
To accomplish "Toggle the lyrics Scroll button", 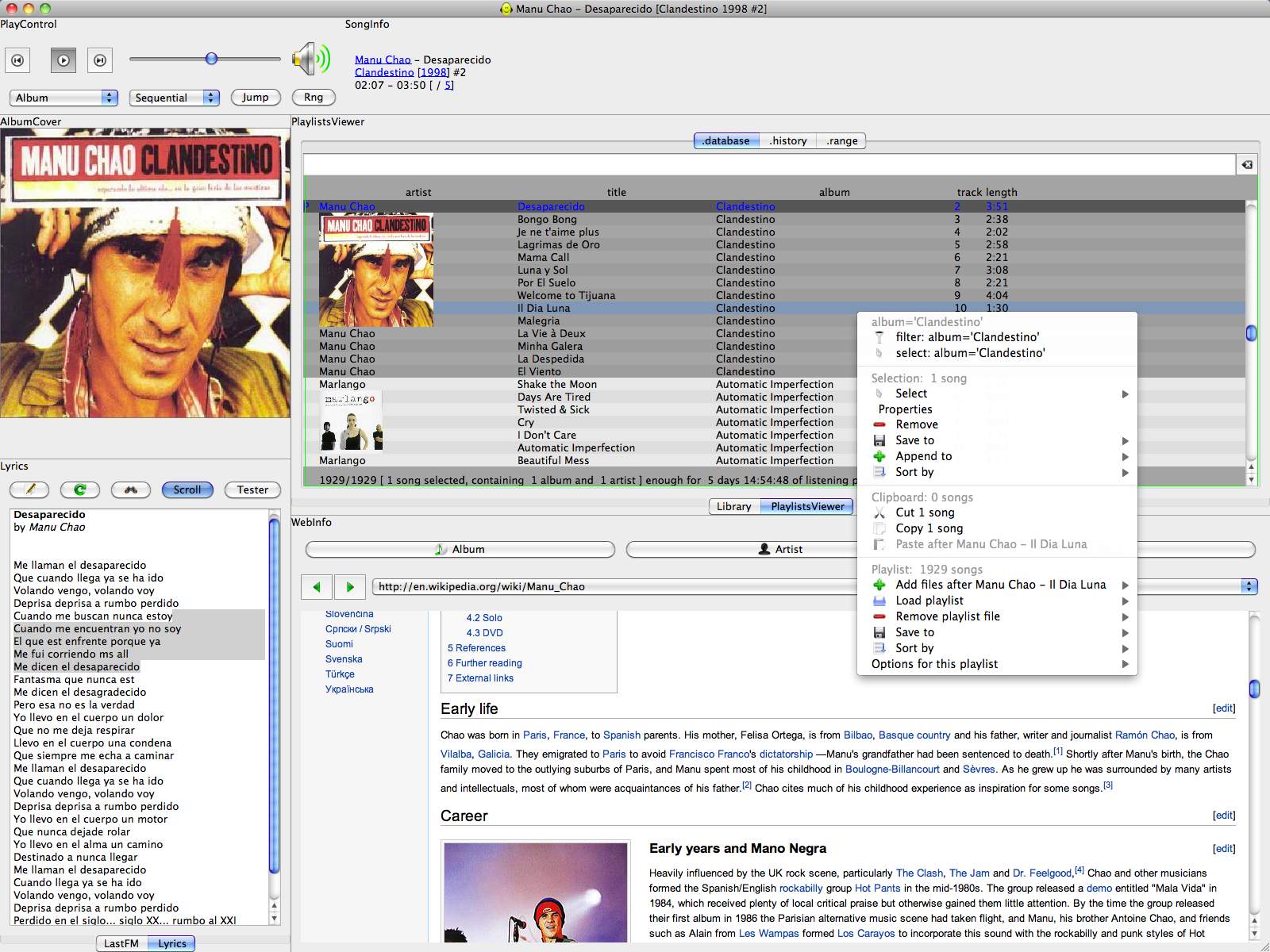I will click(x=187, y=489).
